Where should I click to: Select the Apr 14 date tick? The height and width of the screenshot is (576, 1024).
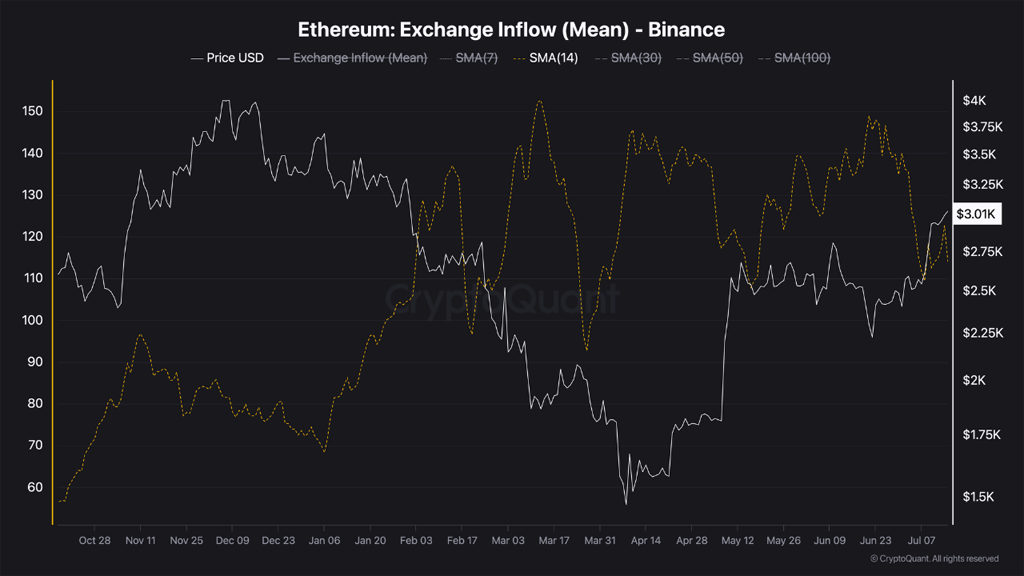pos(646,541)
